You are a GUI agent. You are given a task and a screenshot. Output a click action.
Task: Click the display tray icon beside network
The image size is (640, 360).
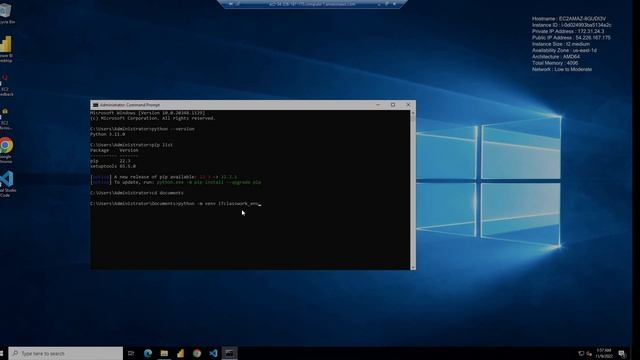(581, 353)
